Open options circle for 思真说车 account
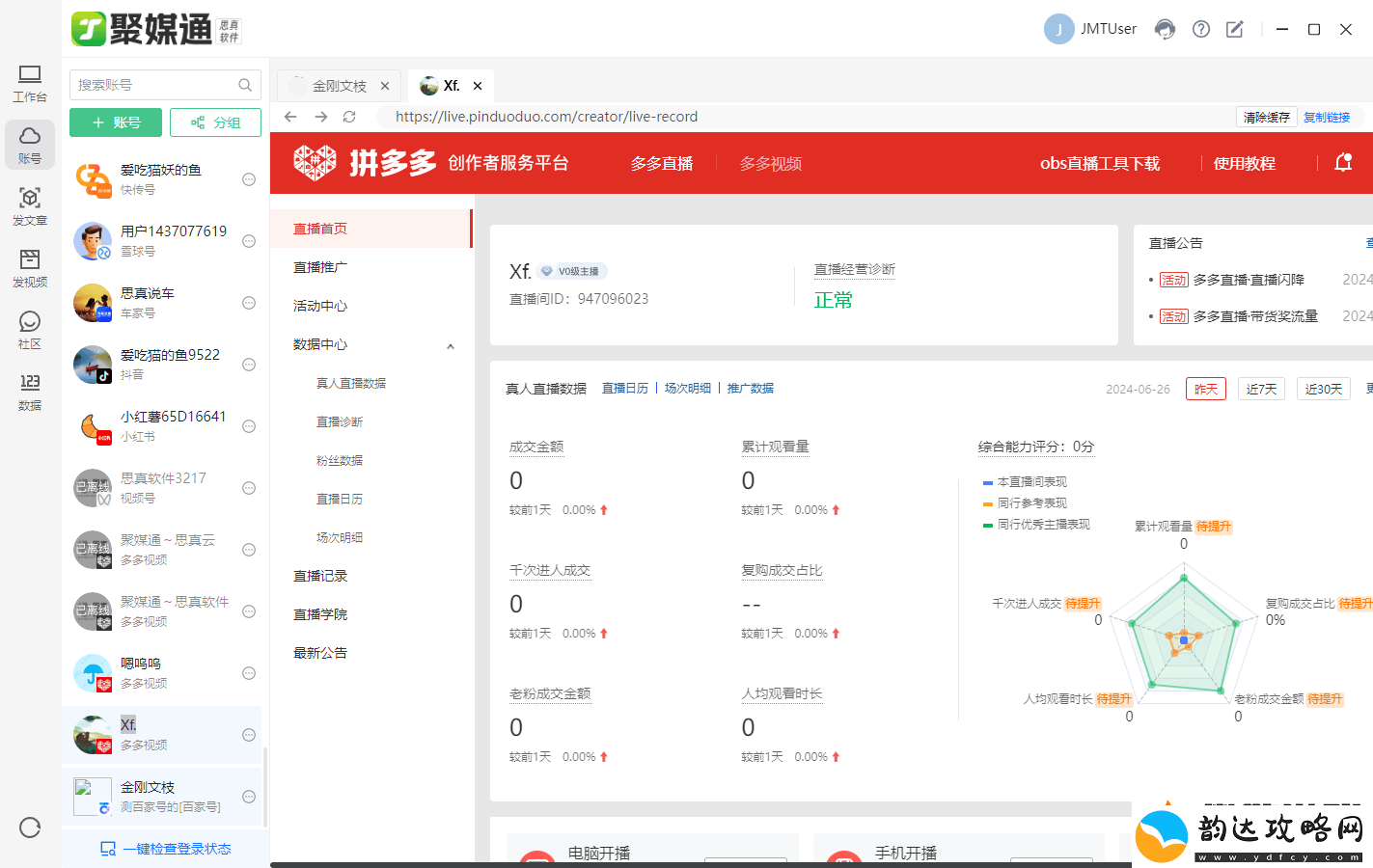This screenshot has height=868, width=1373. coord(249,303)
